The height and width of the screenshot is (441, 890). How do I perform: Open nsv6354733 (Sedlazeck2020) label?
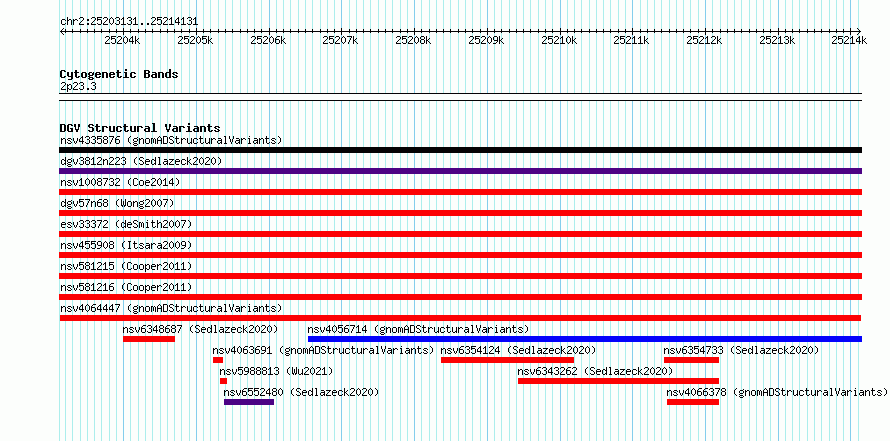point(741,350)
